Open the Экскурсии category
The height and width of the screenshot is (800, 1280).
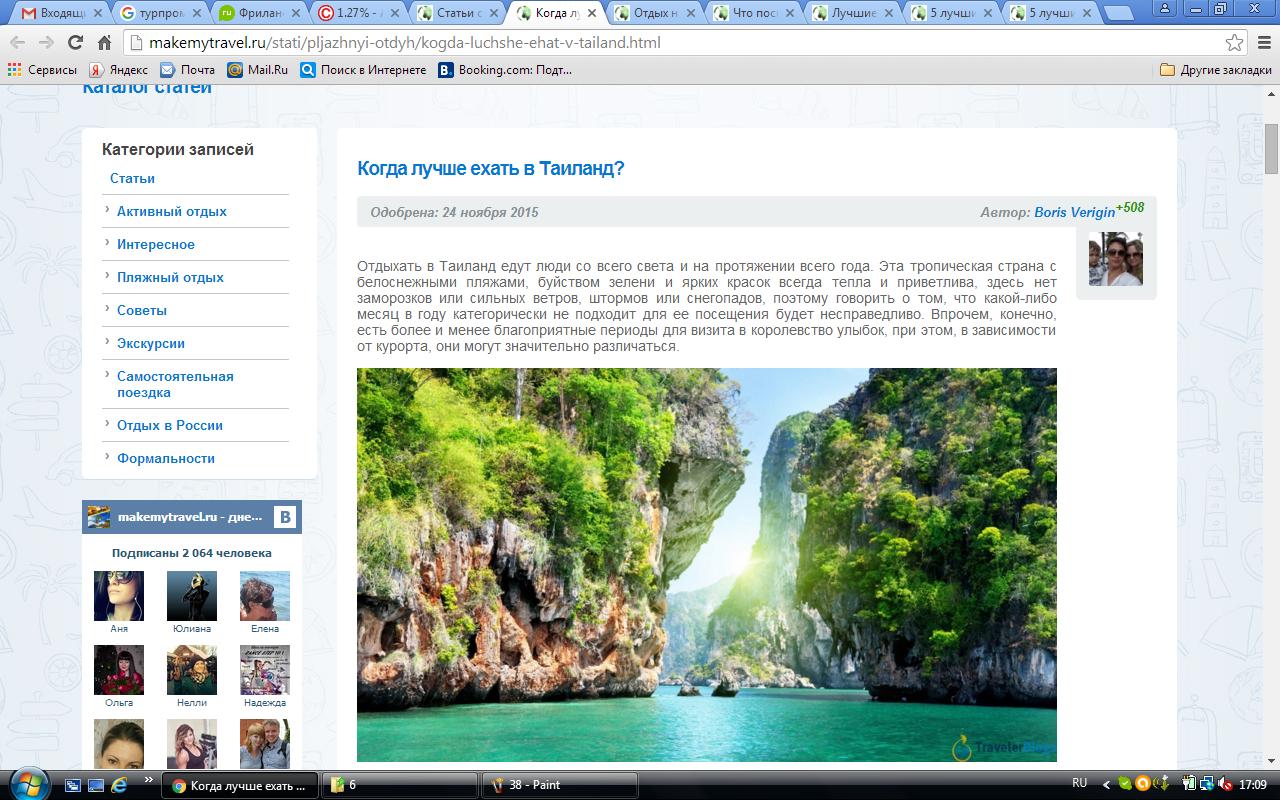click(x=150, y=343)
